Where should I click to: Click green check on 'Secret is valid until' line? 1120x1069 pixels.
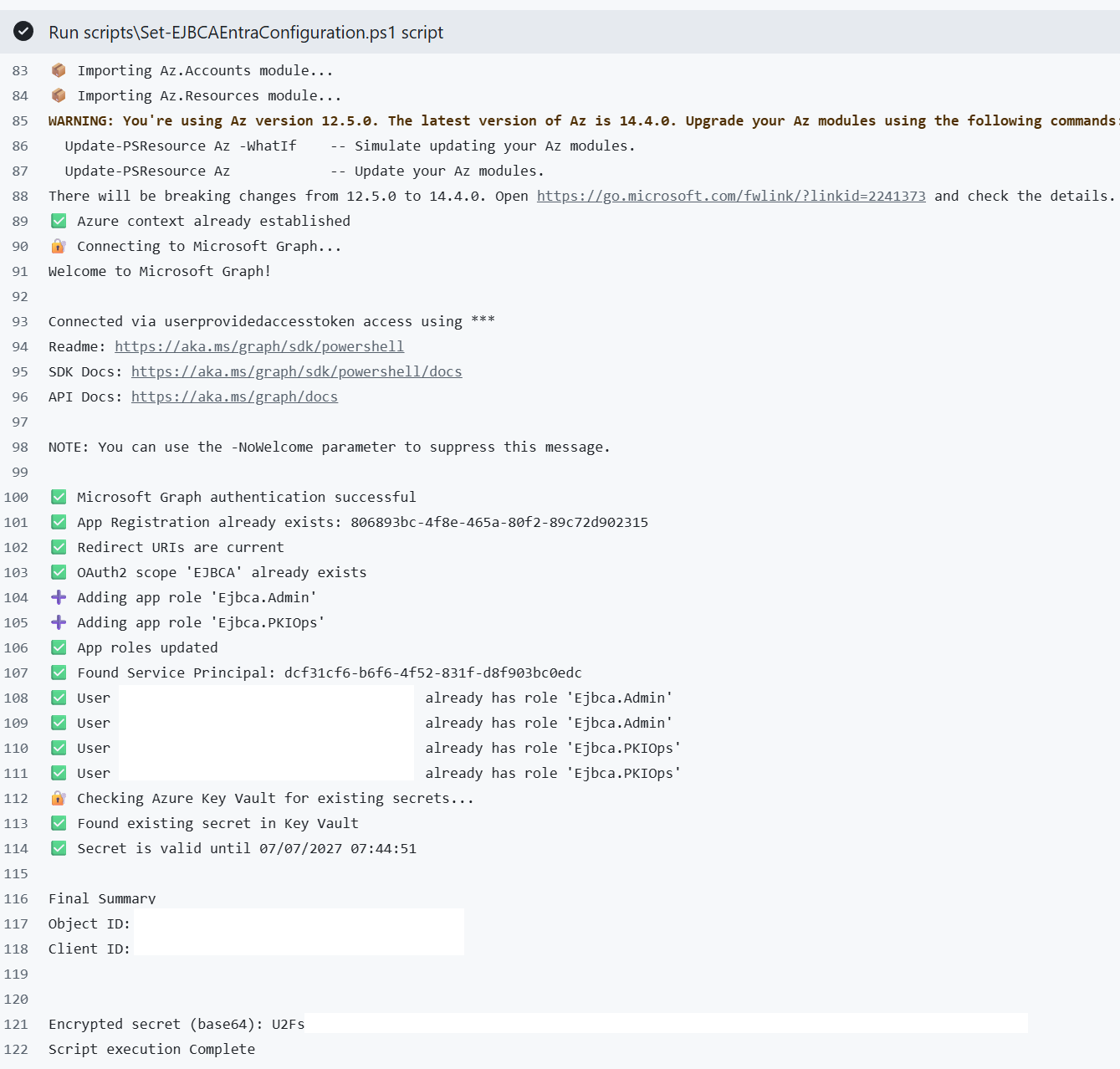59,848
